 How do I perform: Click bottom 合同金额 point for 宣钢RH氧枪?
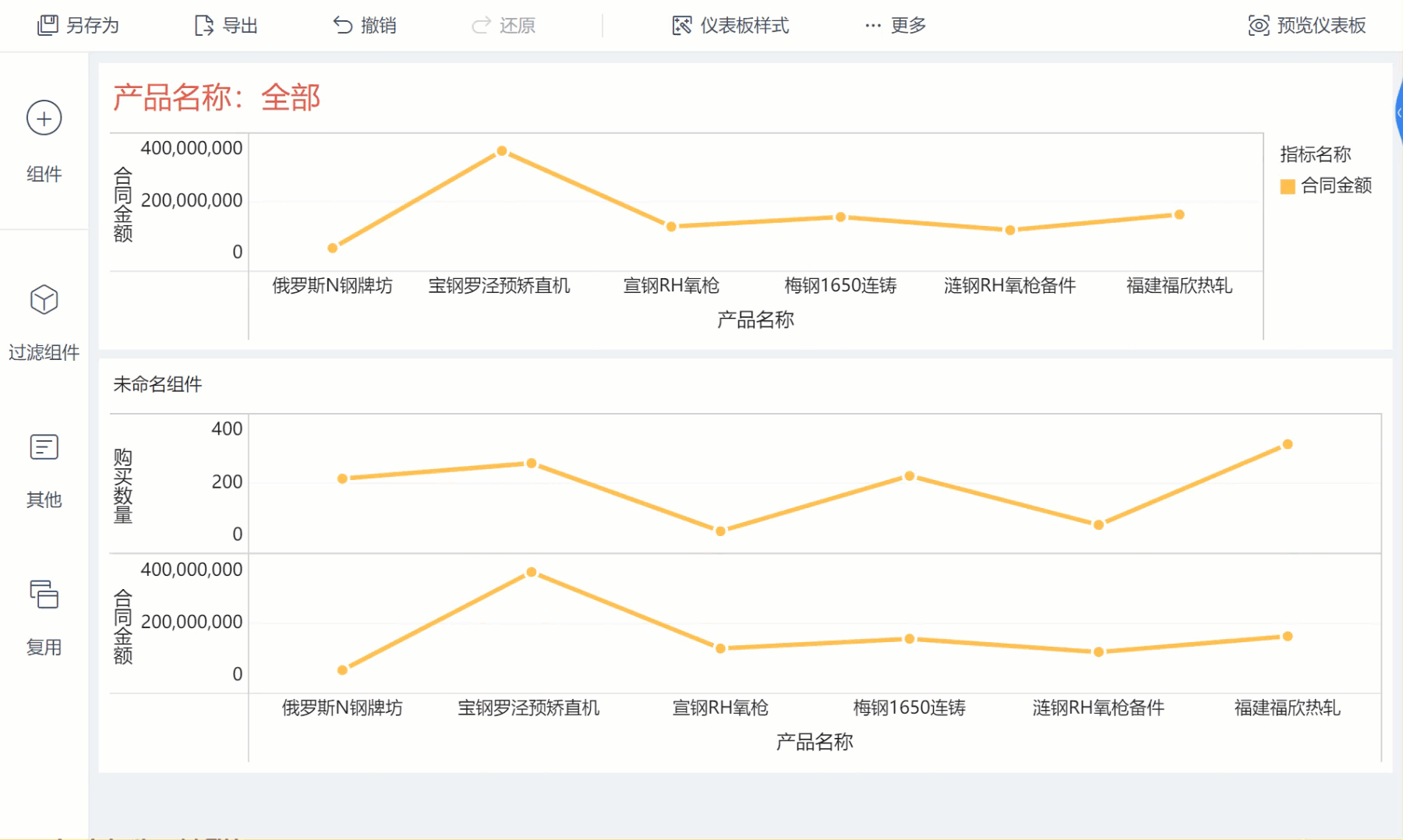click(x=721, y=648)
